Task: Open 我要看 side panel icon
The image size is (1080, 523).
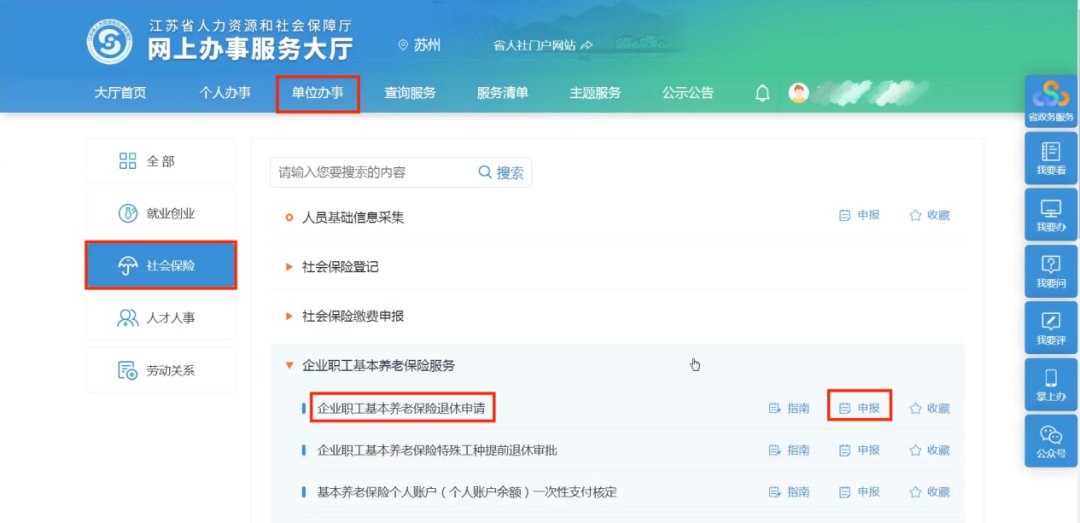Action: [x=1051, y=158]
